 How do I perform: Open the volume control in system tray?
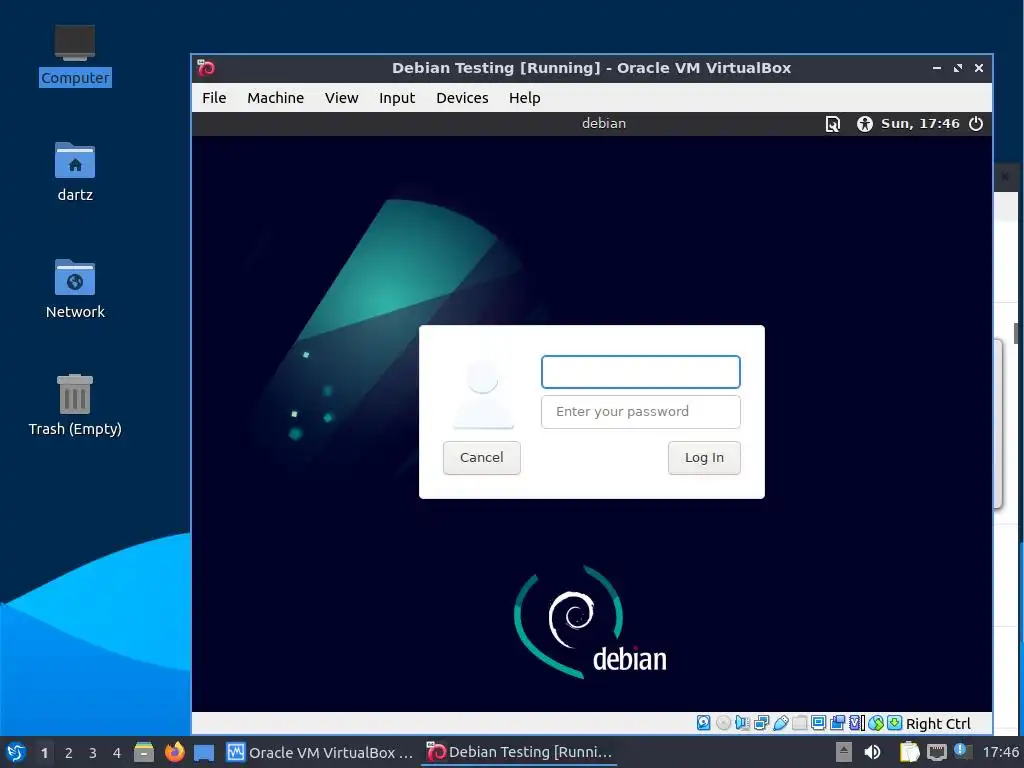(872, 752)
